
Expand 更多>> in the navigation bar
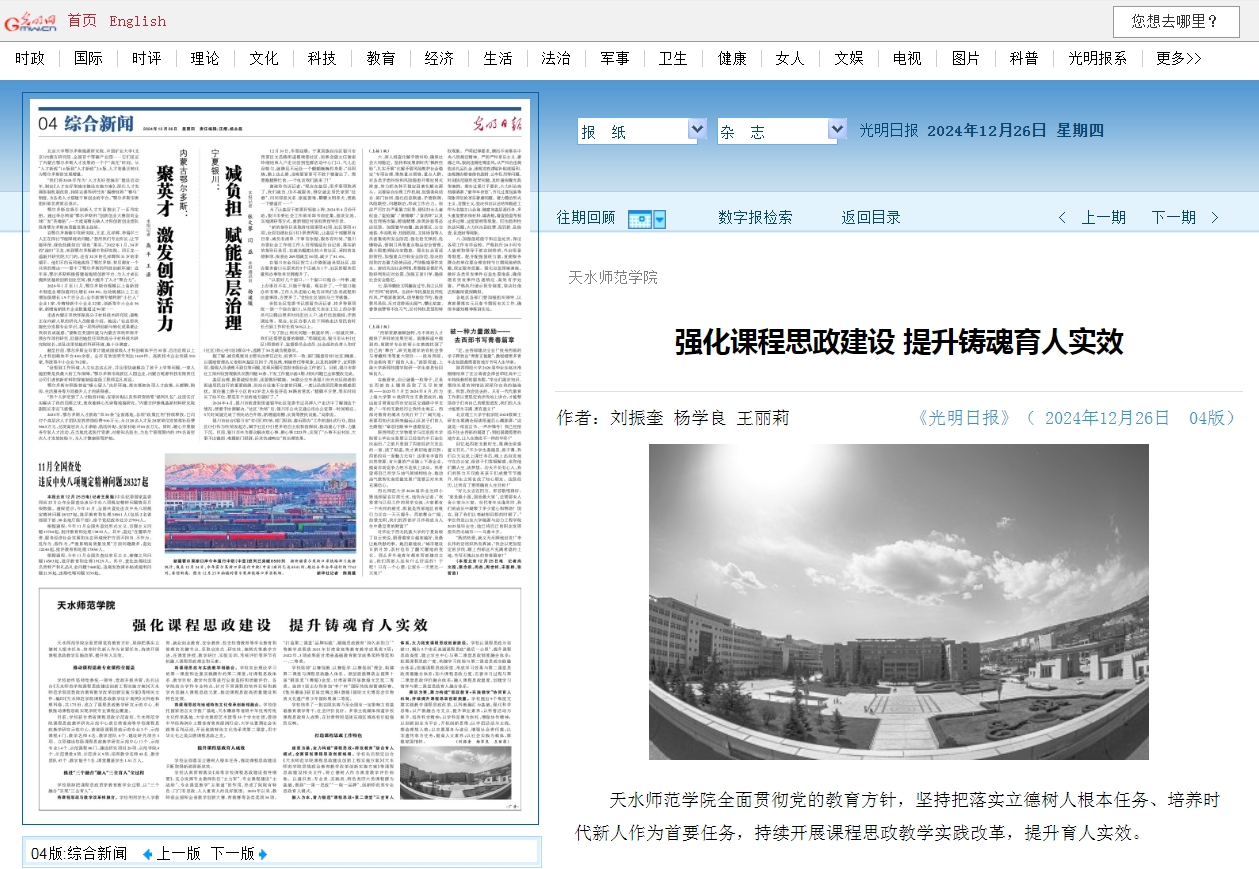[x=1178, y=58]
